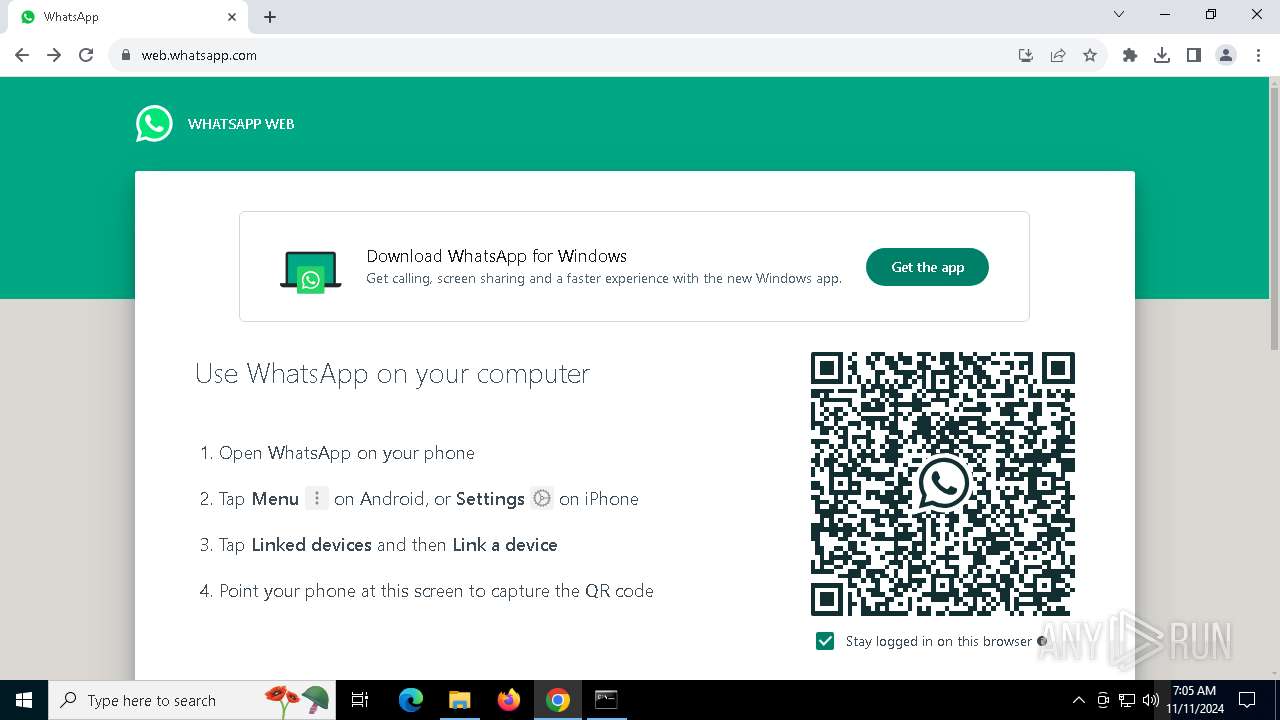The image size is (1280, 720).
Task: Click the Use WhatsApp on your computer heading
Action: tap(392, 374)
